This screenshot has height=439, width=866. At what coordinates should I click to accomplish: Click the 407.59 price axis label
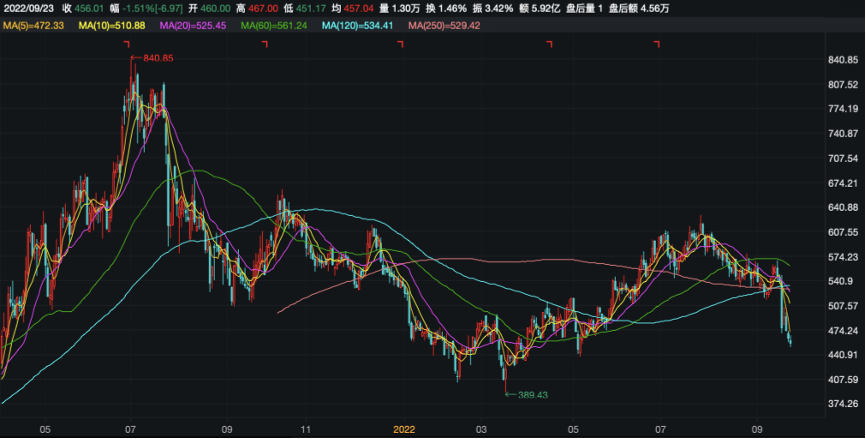coord(843,379)
